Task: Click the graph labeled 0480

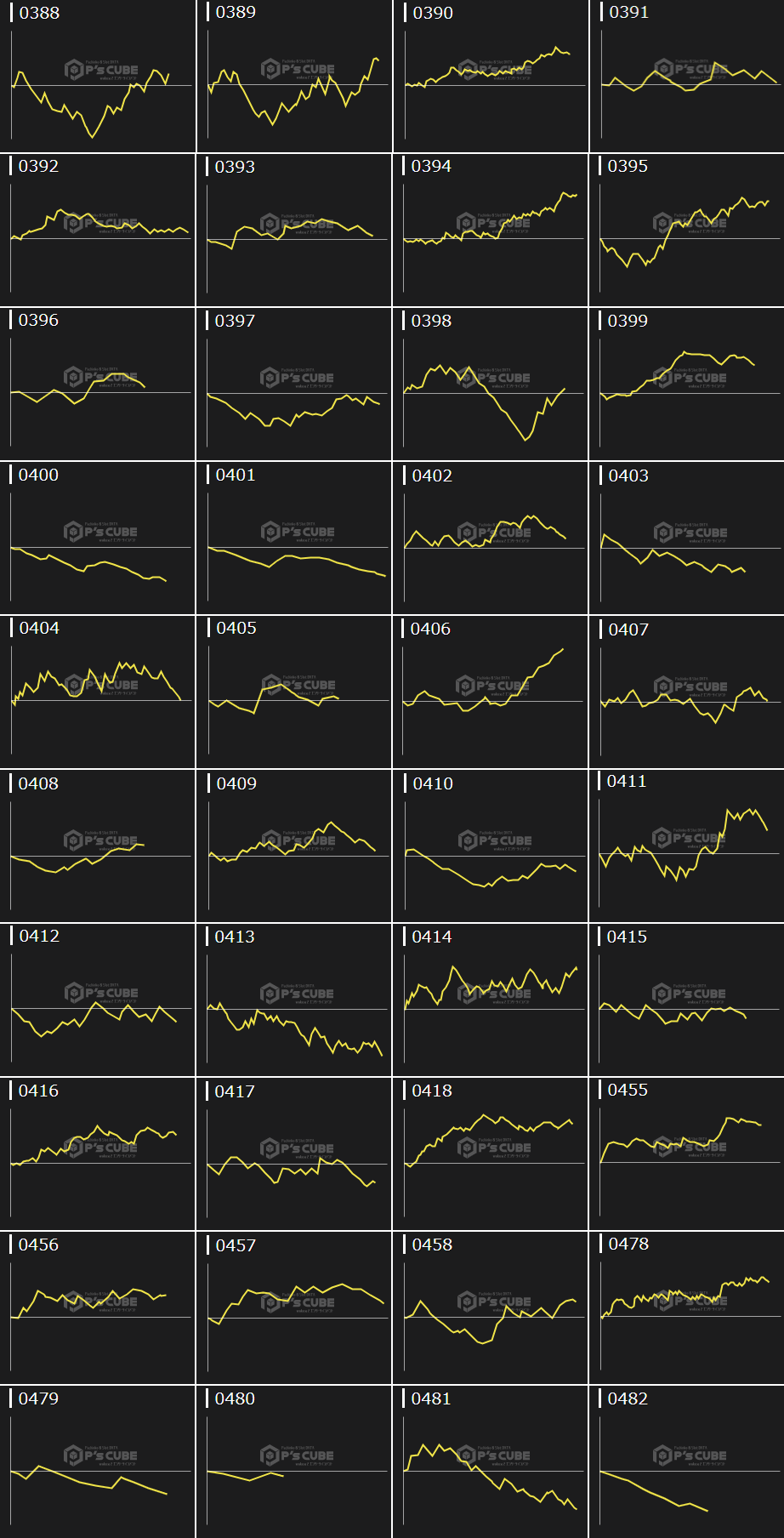Action: tap(294, 1462)
